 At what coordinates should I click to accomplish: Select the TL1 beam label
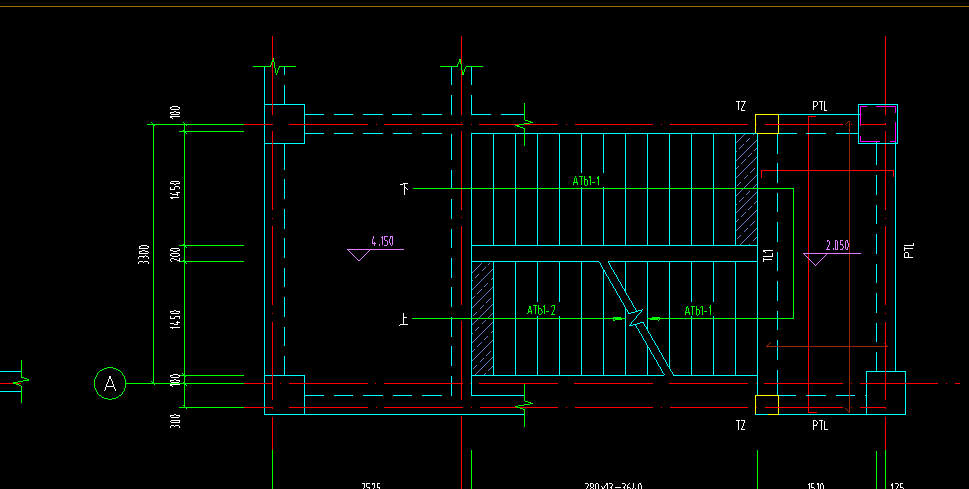point(768,255)
